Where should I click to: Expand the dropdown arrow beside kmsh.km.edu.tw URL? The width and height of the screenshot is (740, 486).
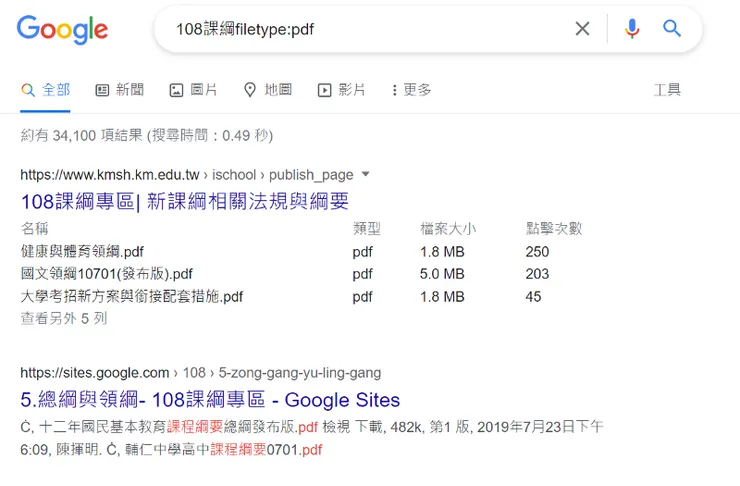click(365, 174)
